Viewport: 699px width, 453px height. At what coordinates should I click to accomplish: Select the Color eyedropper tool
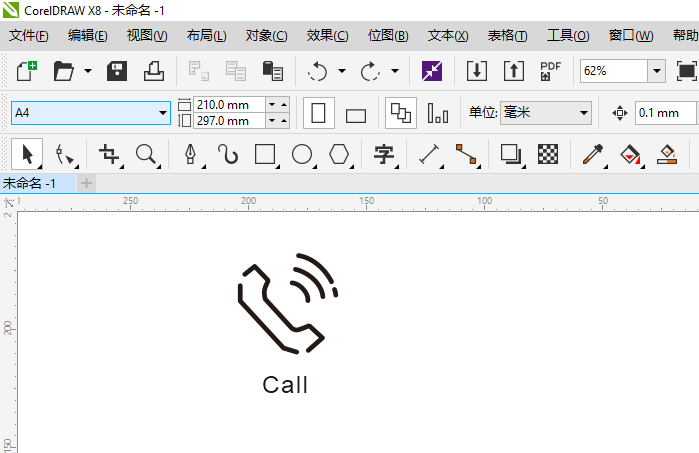[x=594, y=155]
